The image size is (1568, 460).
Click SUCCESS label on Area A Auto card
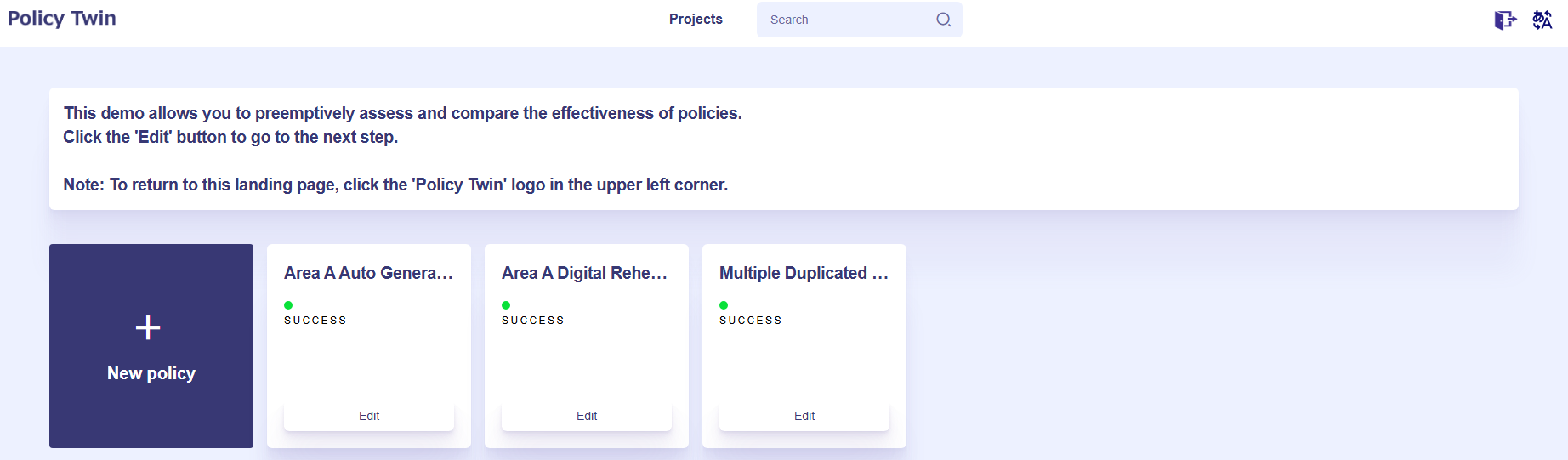(x=315, y=321)
